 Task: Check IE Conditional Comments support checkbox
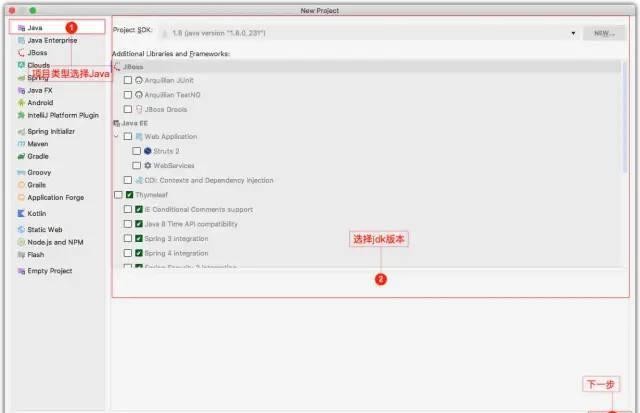128,209
